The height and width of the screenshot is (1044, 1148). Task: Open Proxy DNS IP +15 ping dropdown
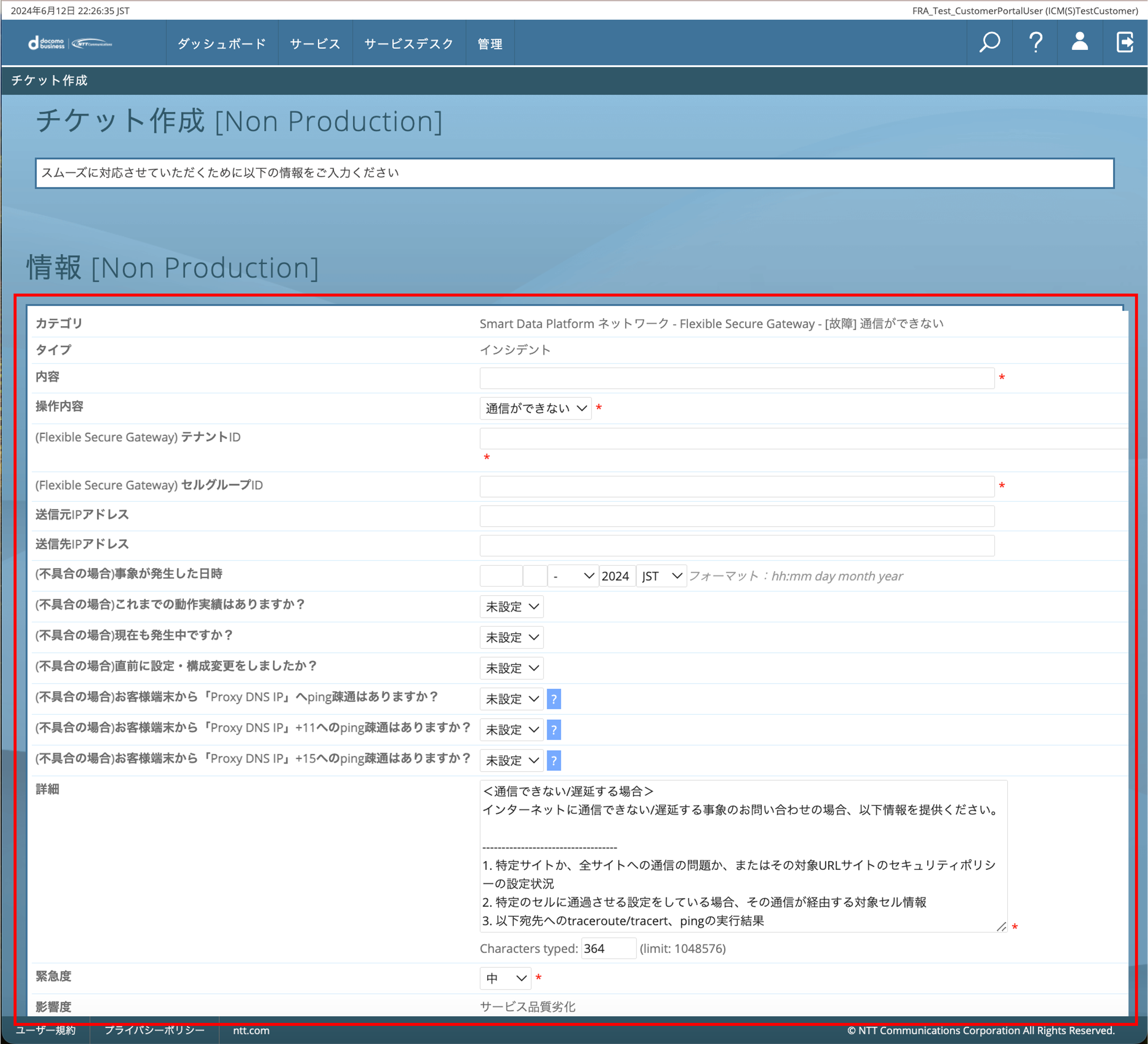tap(511, 761)
